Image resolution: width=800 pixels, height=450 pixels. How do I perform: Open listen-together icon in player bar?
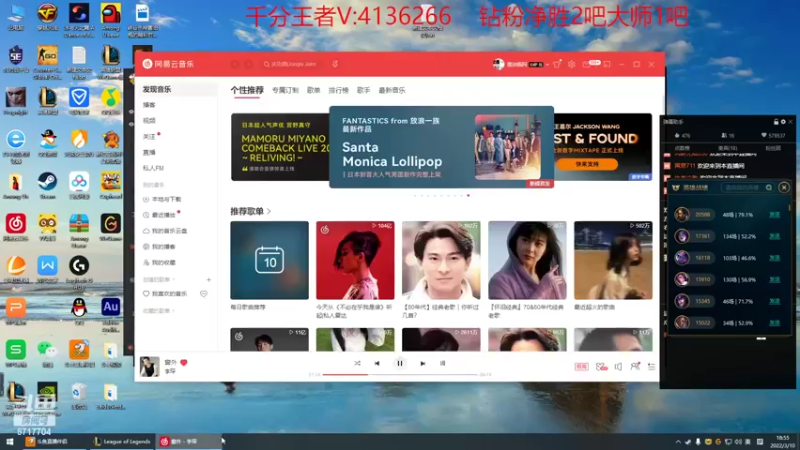pos(635,366)
